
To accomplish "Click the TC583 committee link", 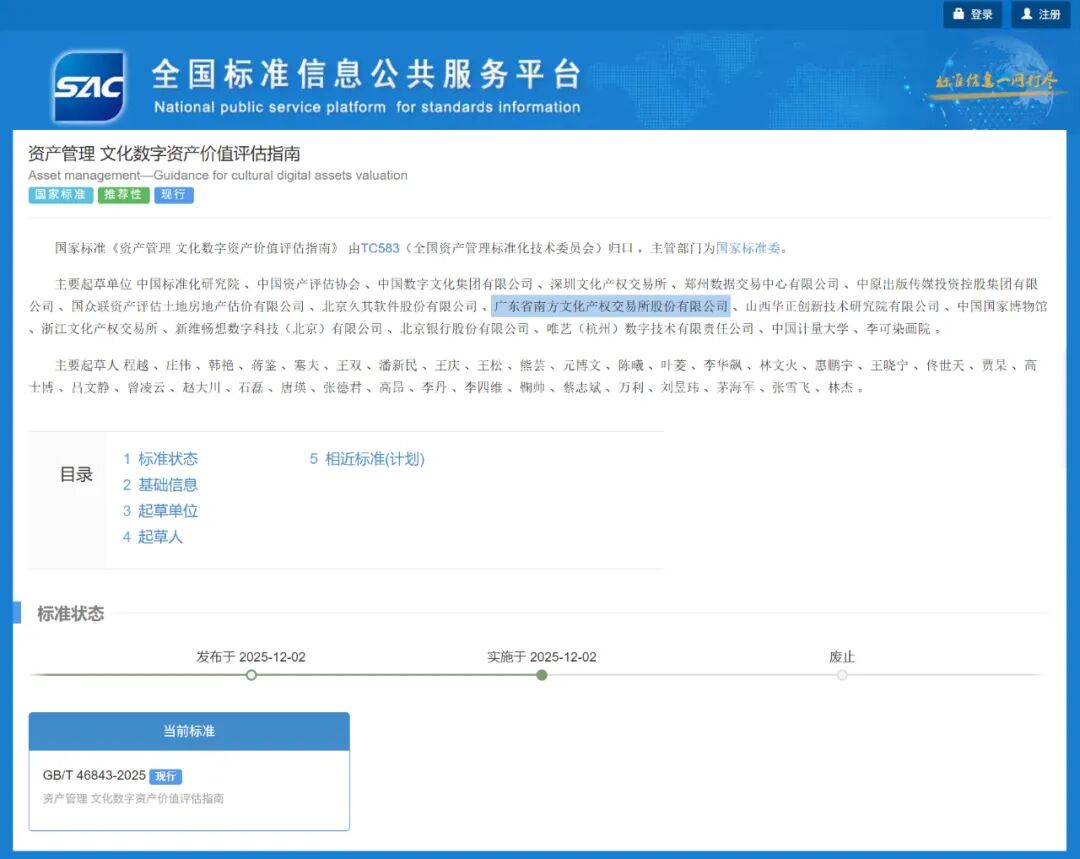I will coord(380,248).
